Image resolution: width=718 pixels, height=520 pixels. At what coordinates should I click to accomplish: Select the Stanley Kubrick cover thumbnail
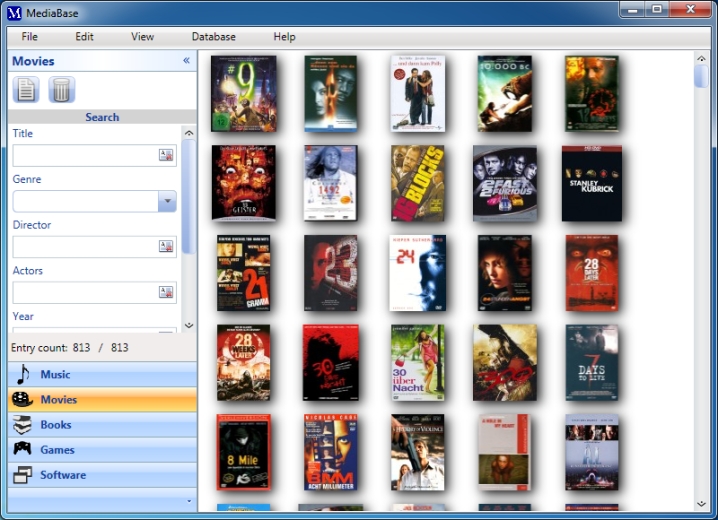[592, 183]
